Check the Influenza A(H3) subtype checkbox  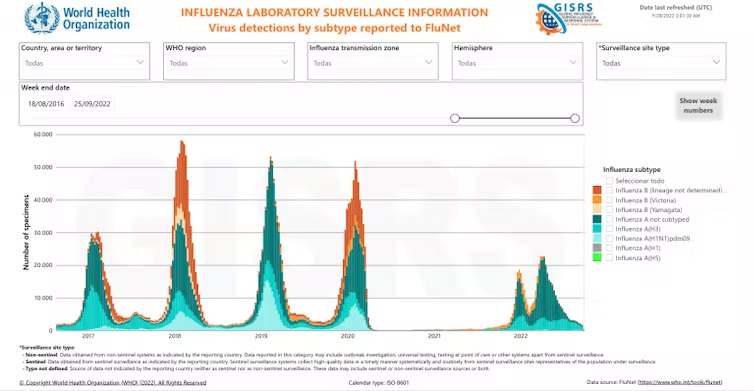pyautogui.click(x=609, y=229)
